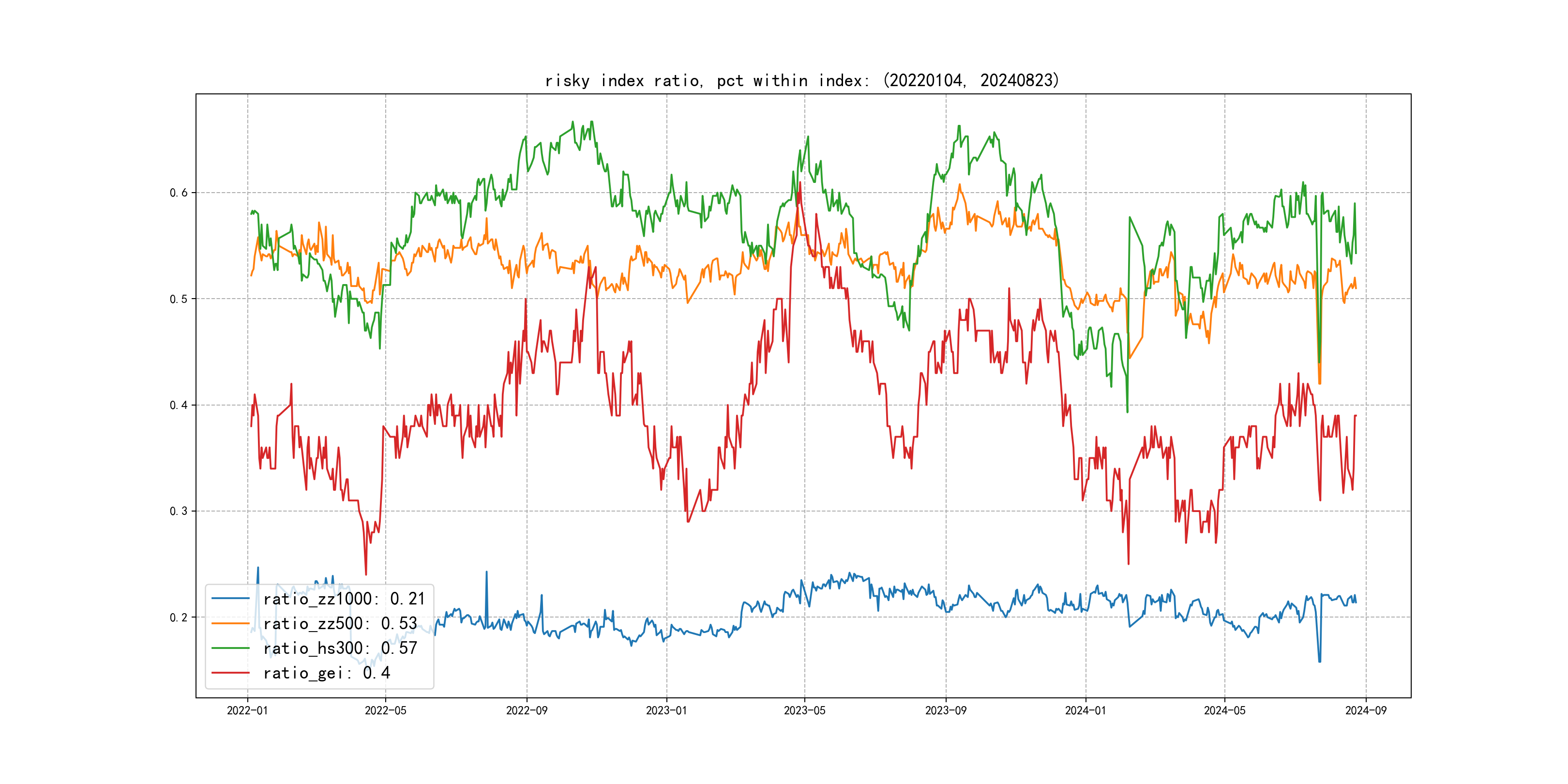Image resolution: width=1568 pixels, height=784 pixels.
Task: Click the 2024-01 x-axis tick label
Action: (1086, 710)
